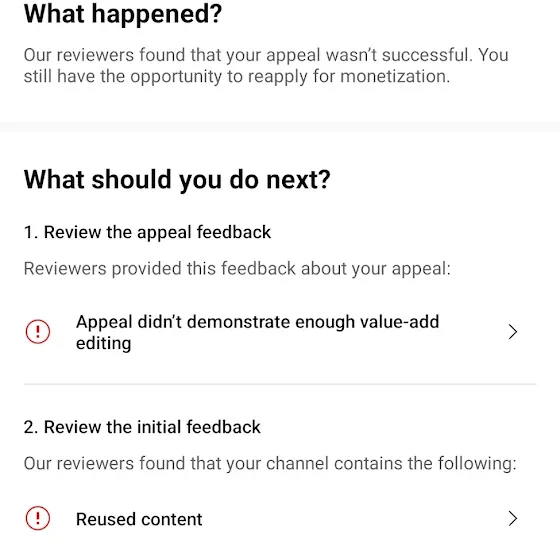Click the text 'Reviewers provided this feedback about your appeal:'

pos(237,269)
